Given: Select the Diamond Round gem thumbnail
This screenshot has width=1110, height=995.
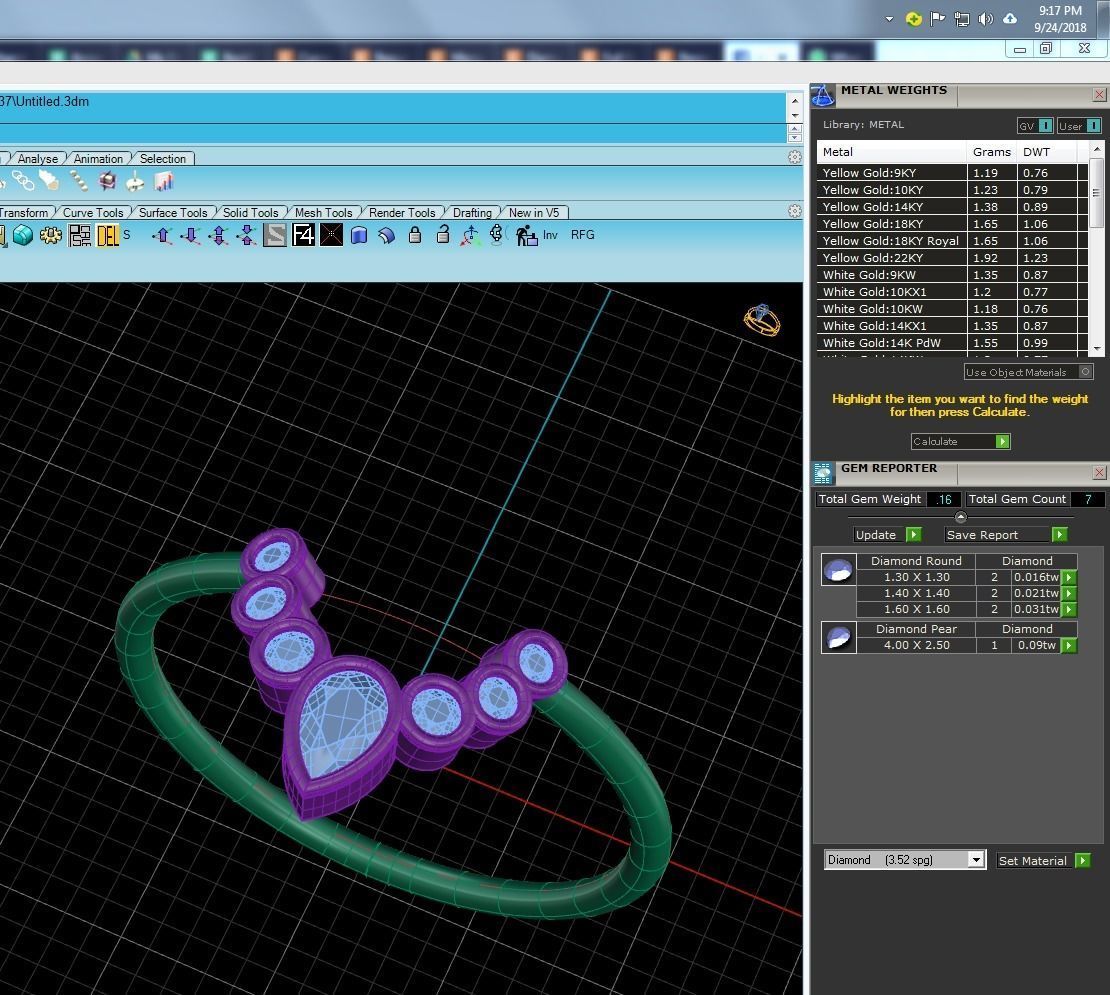Looking at the screenshot, I should coord(838,570).
